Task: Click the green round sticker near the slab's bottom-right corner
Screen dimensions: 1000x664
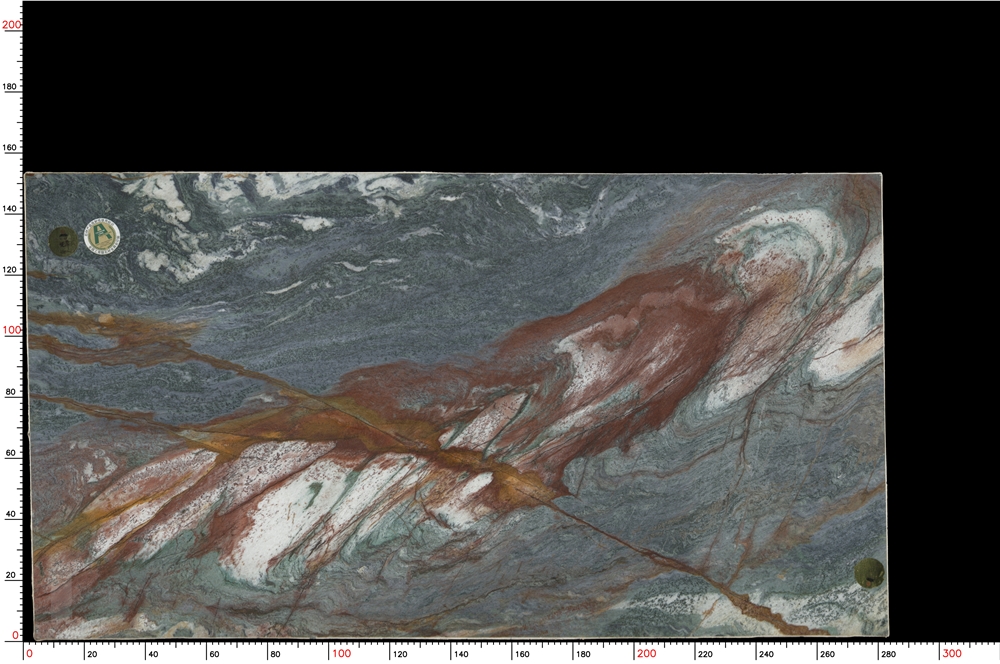Action: (x=869, y=573)
